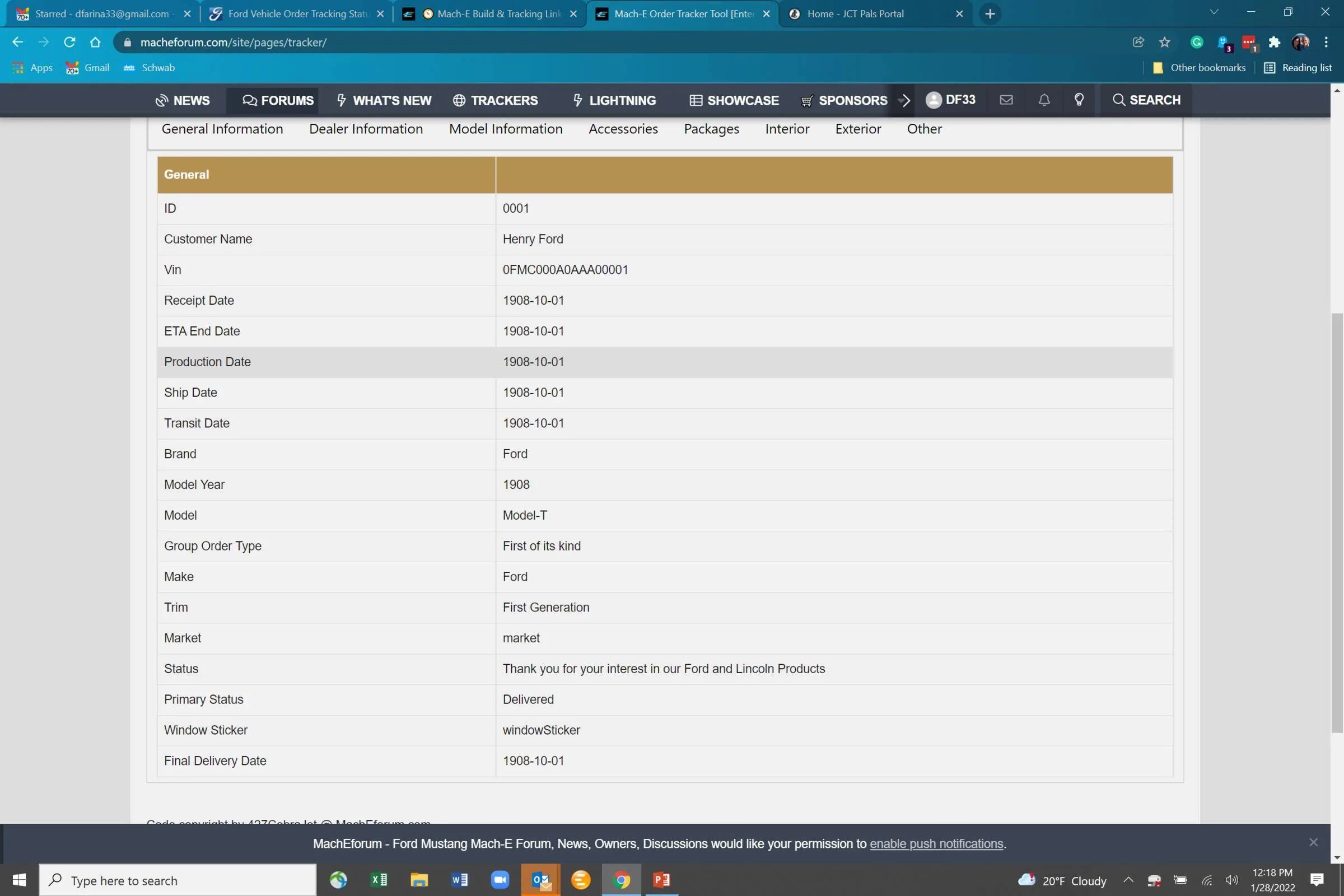
Task: Switch to General Information tab
Action: click(222, 129)
